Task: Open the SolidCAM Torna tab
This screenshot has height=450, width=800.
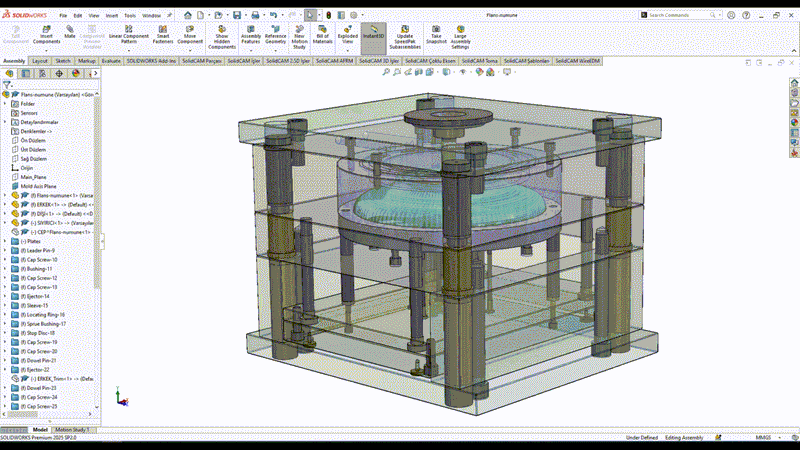Action: [x=479, y=61]
